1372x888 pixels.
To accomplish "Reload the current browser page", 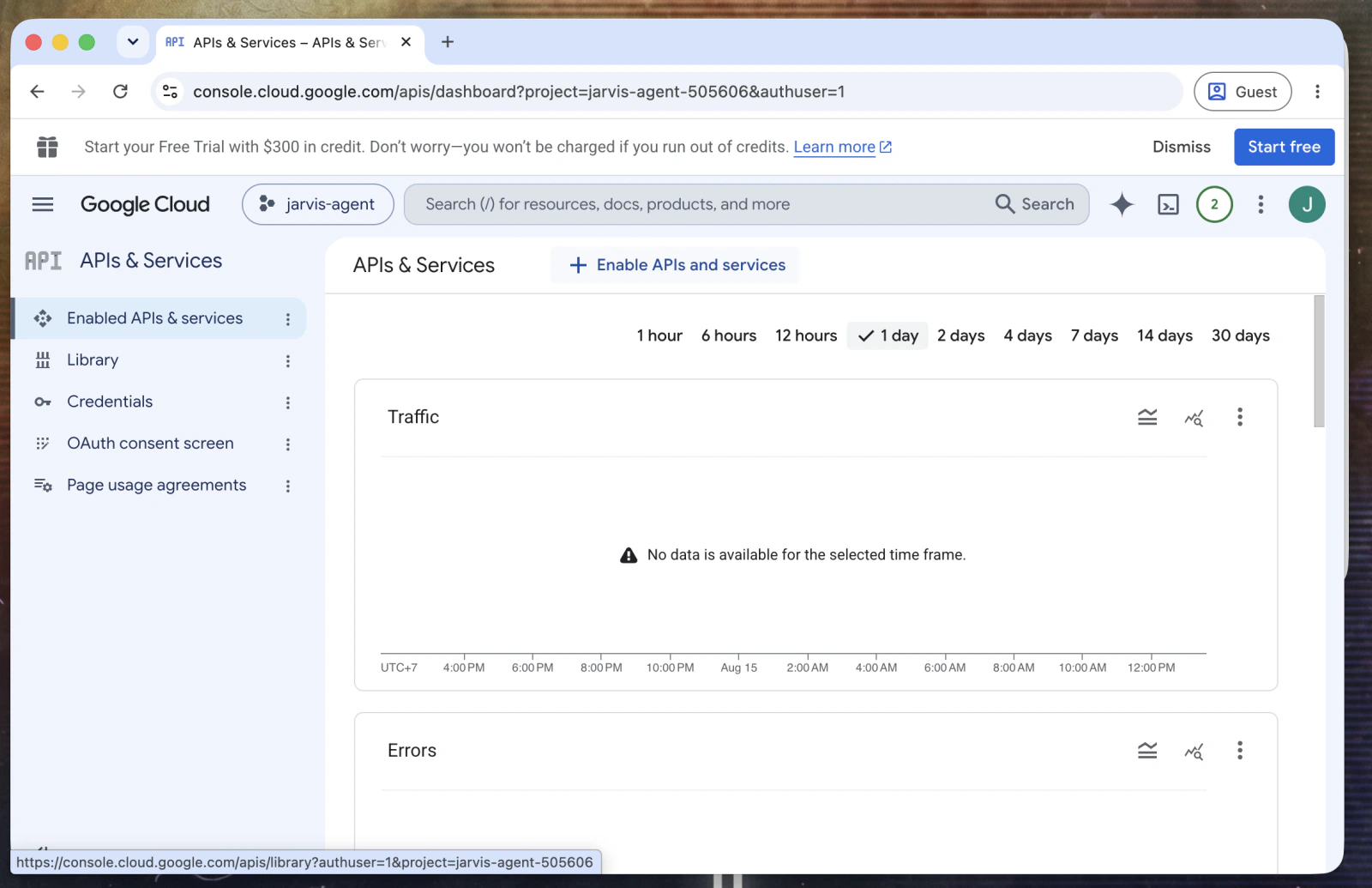I will click(120, 92).
